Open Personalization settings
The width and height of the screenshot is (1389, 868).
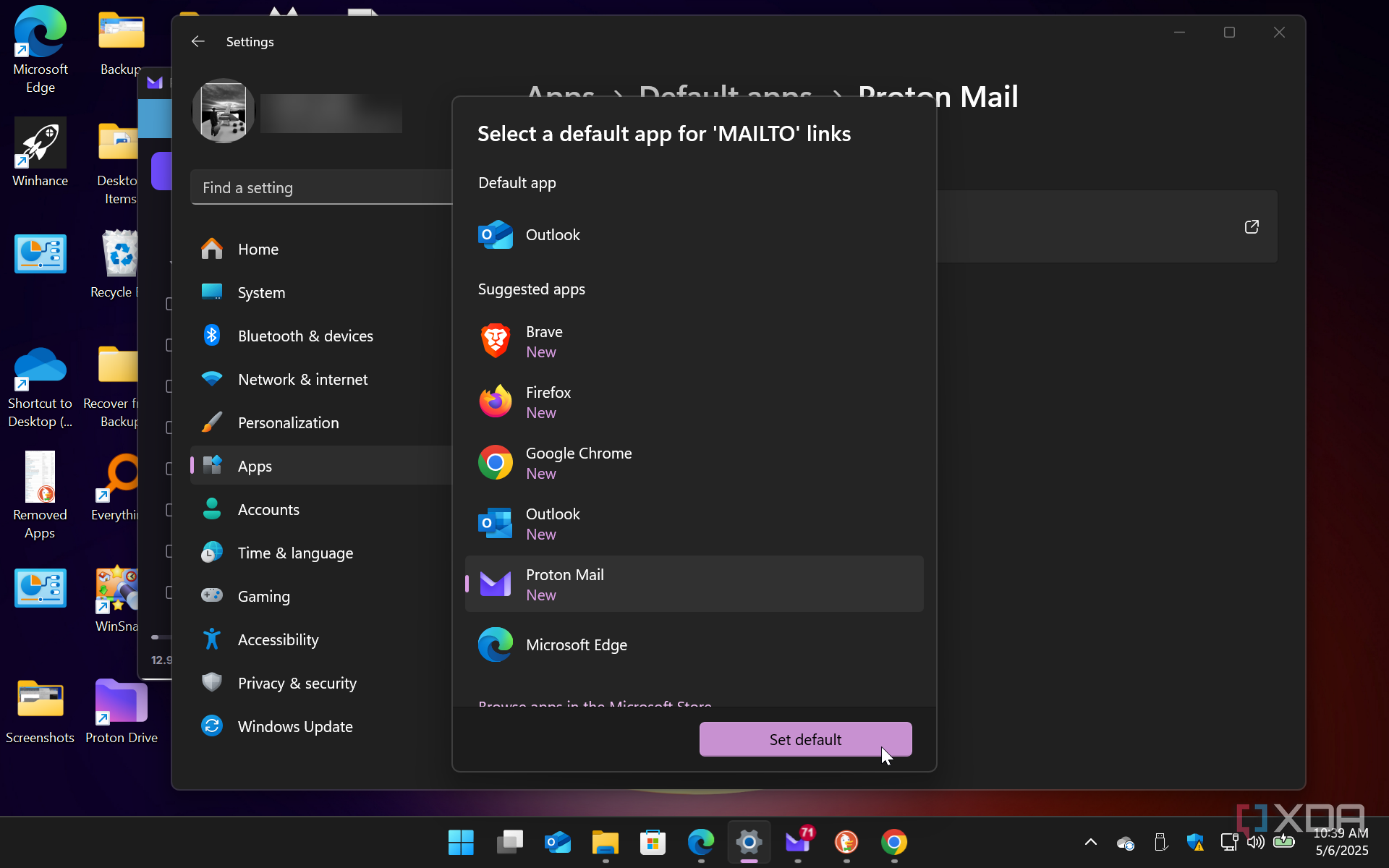point(321,422)
